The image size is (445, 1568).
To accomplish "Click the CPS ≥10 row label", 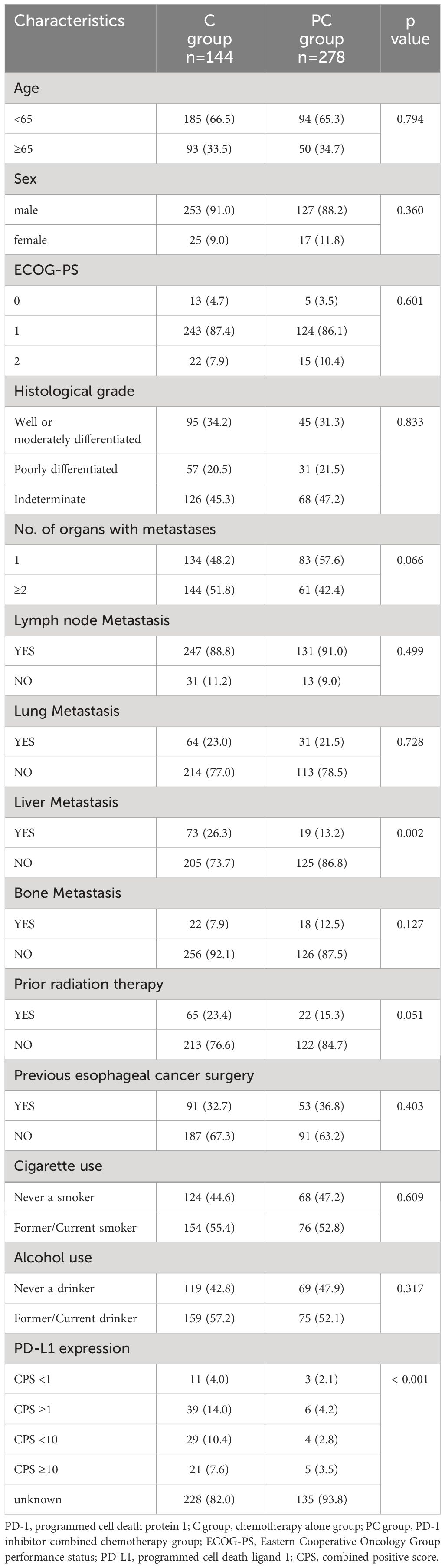I will [x=36, y=1469].
